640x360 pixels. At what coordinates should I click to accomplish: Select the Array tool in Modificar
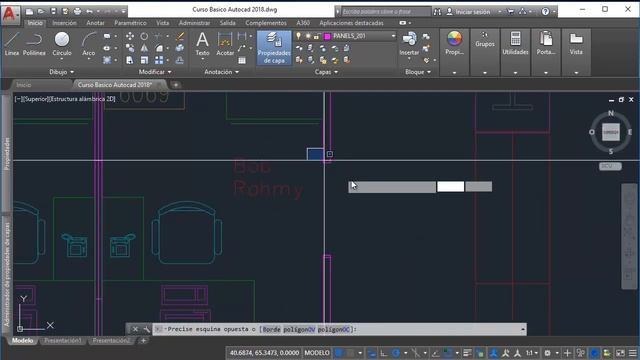(x=159, y=60)
